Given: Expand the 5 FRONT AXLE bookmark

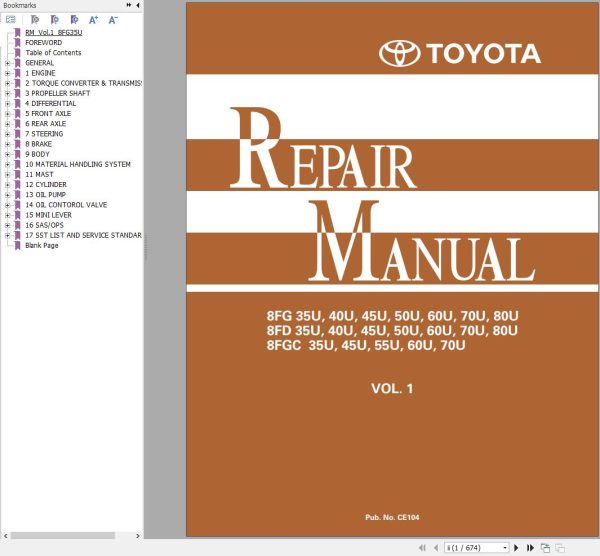Looking at the screenshot, I should coord(7,113).
